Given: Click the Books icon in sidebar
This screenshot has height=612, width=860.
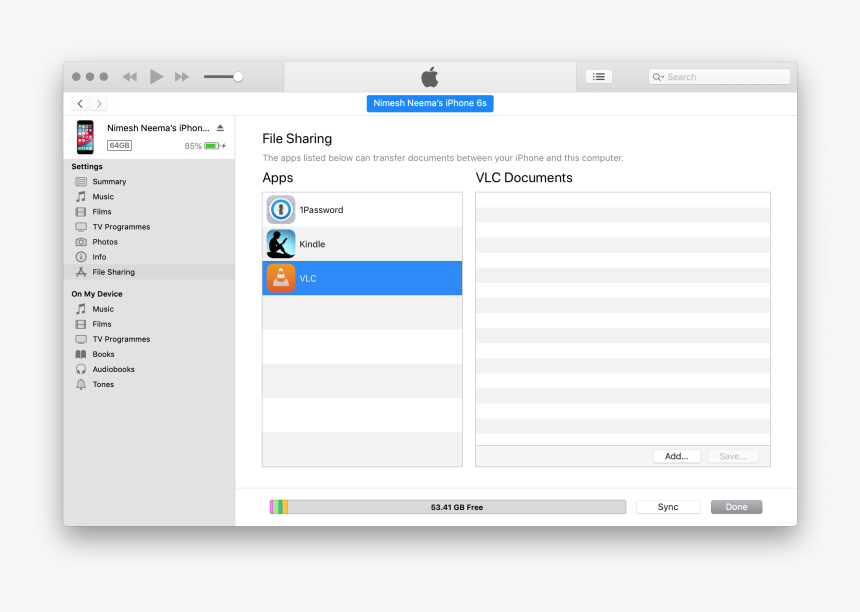Looking at the screenshot, I should coord(81,354).
